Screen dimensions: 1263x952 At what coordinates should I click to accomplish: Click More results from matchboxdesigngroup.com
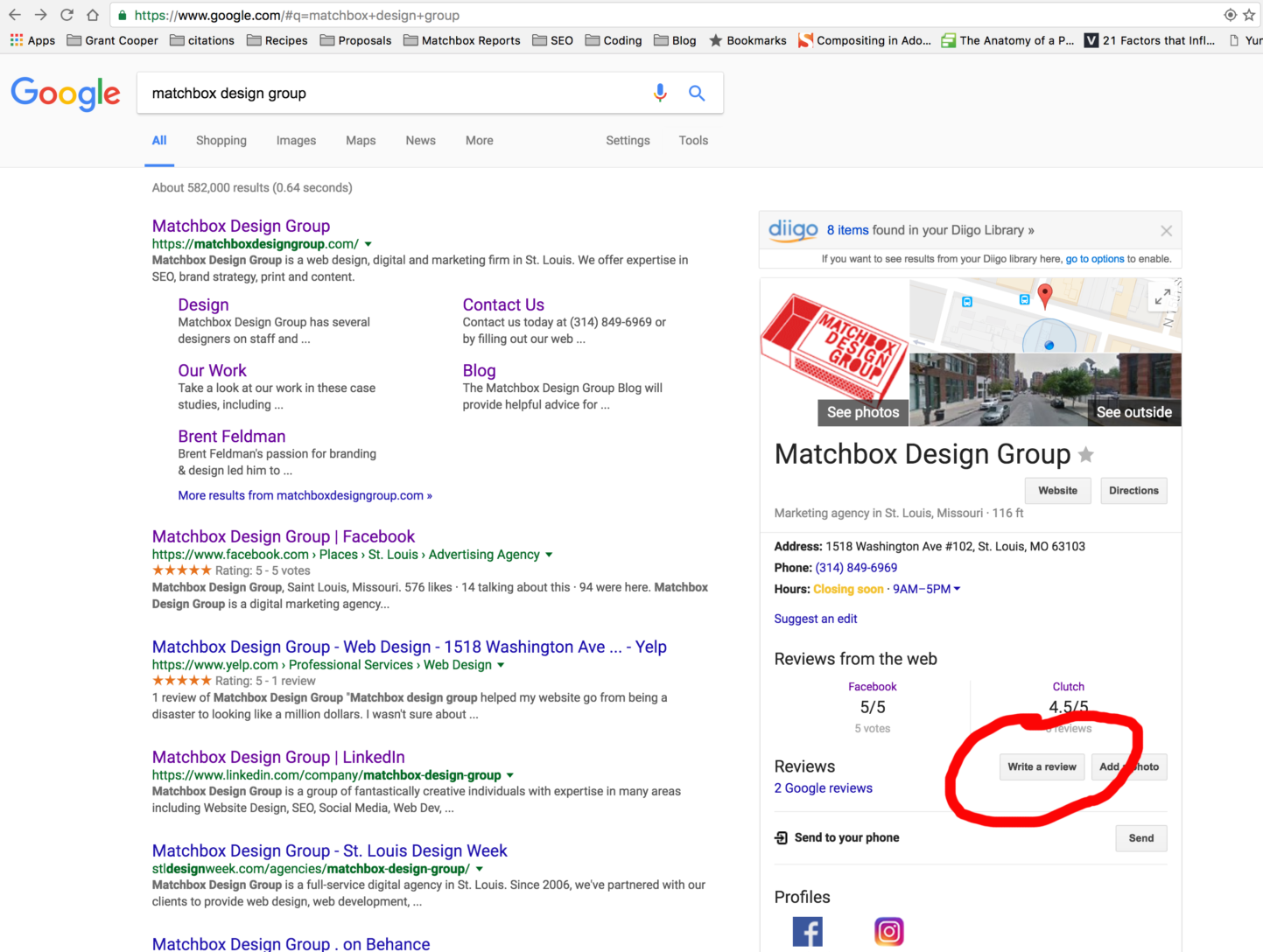pos(305,495)
